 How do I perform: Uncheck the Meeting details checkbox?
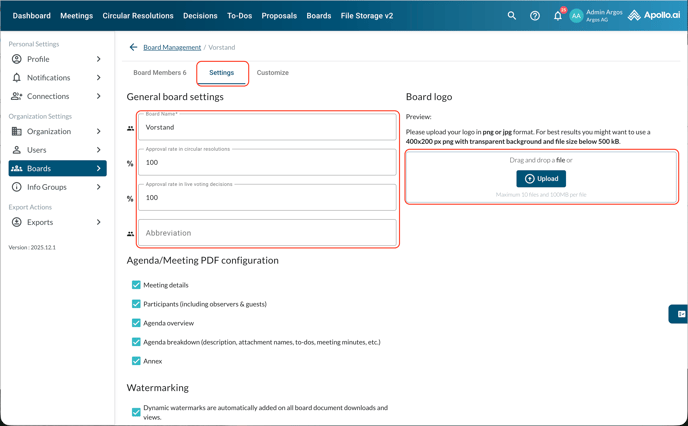pyautogui.click(x=136, y=285)
